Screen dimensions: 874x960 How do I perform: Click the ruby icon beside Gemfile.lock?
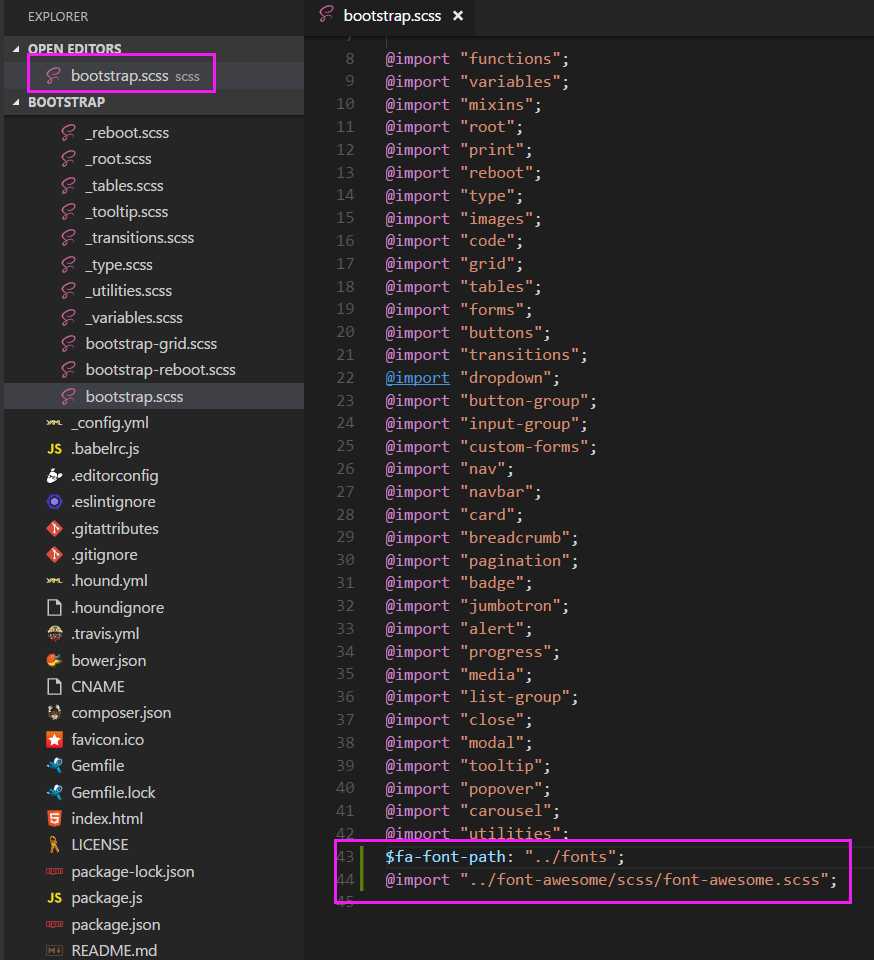point(54,793)
